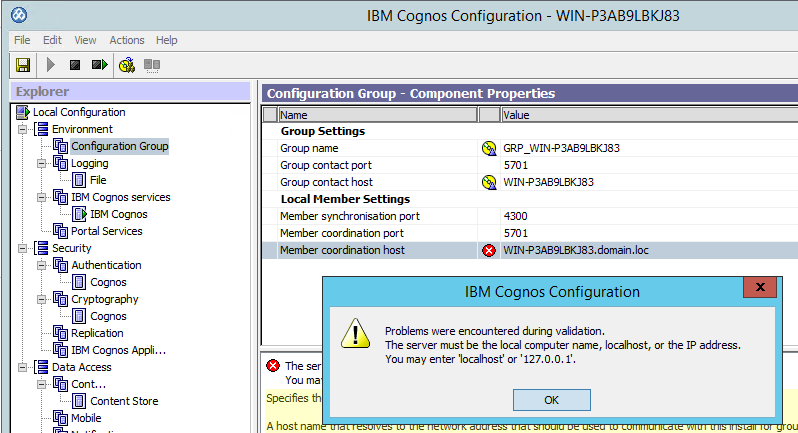Open the View menu
798x433 pixels.
pos(85,40)
